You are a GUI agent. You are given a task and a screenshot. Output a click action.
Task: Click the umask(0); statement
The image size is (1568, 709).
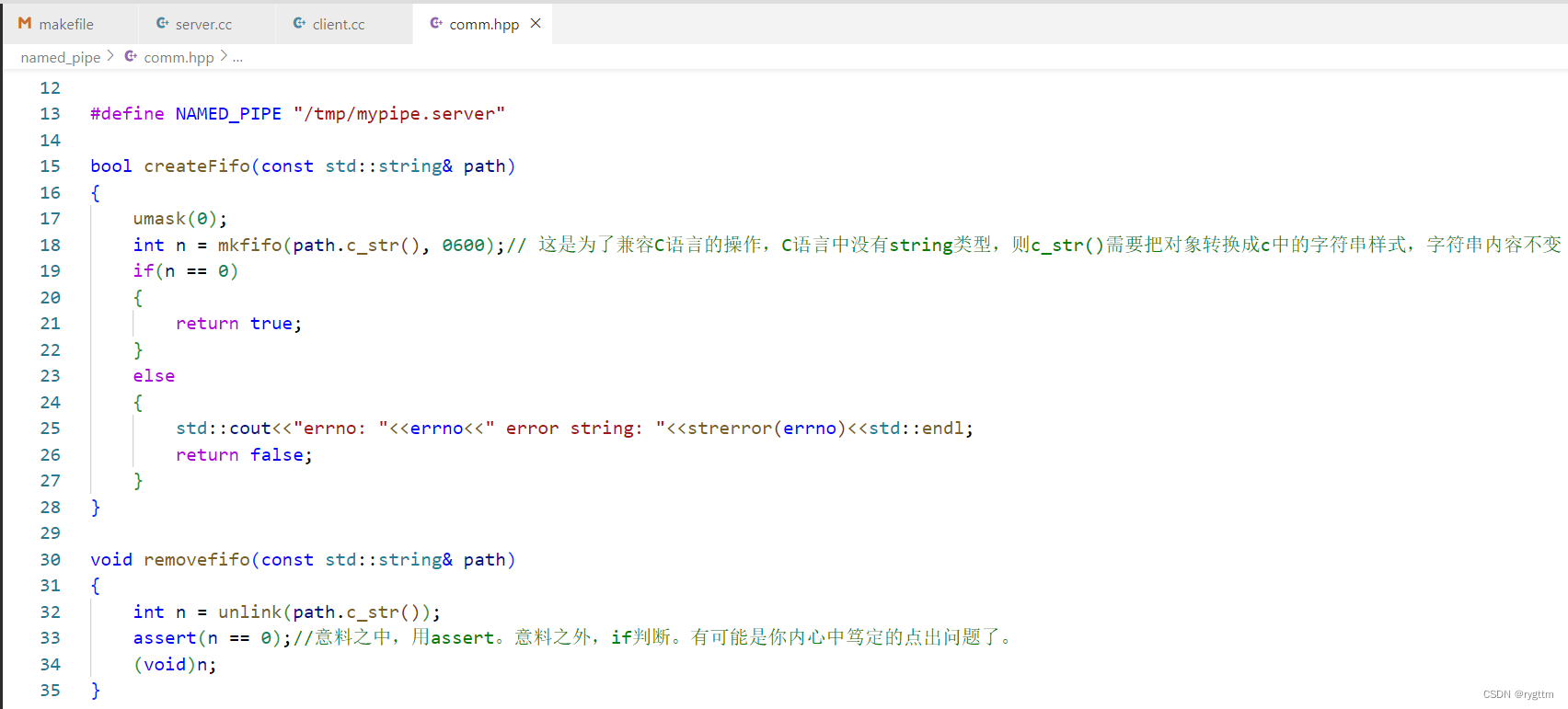180,219
